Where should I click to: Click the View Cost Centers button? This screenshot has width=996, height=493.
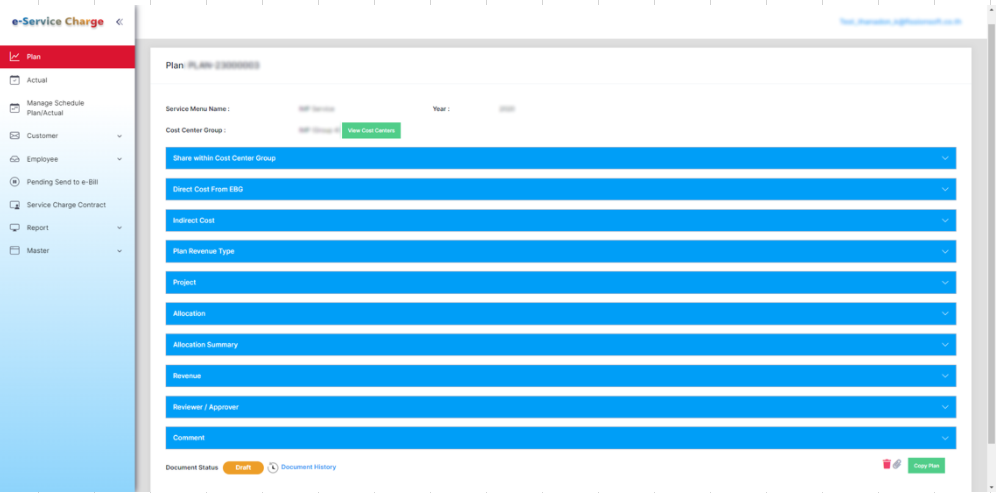coord(370,131)
